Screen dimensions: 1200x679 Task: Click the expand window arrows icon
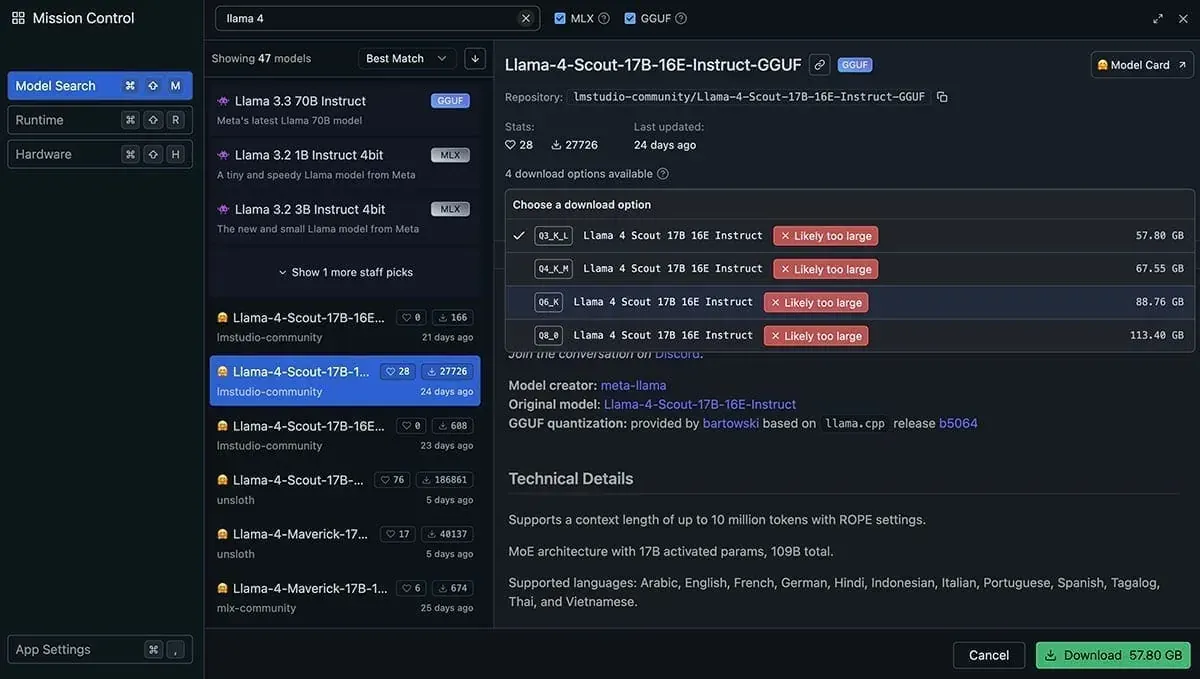click(1158, 18)
